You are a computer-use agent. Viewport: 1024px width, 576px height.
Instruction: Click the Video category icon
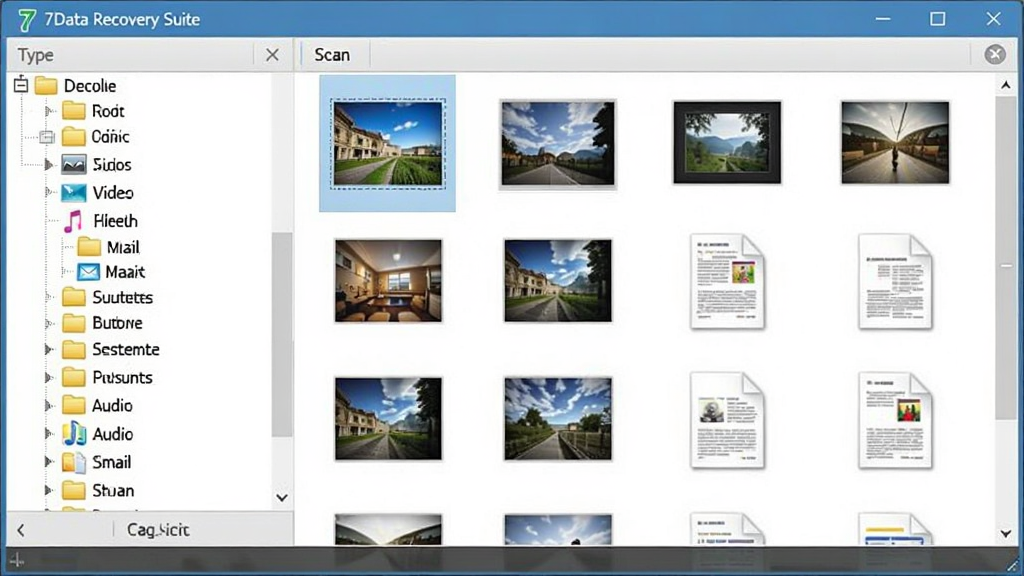(x=74, y=193)
